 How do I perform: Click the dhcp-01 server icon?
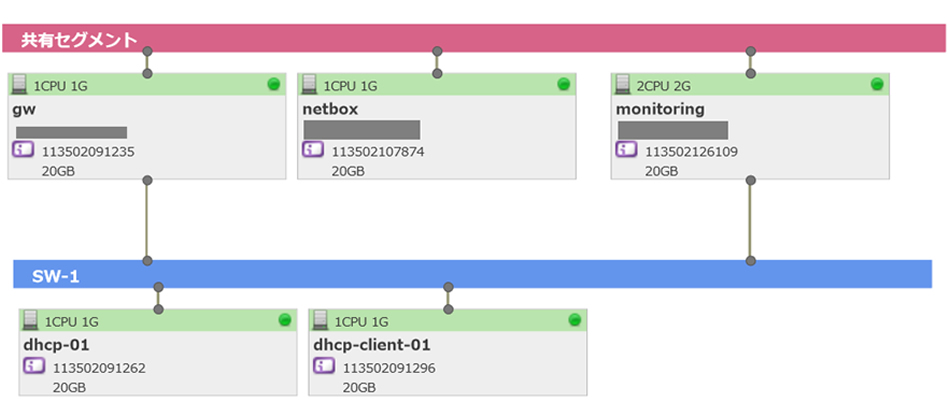point(32,321)
